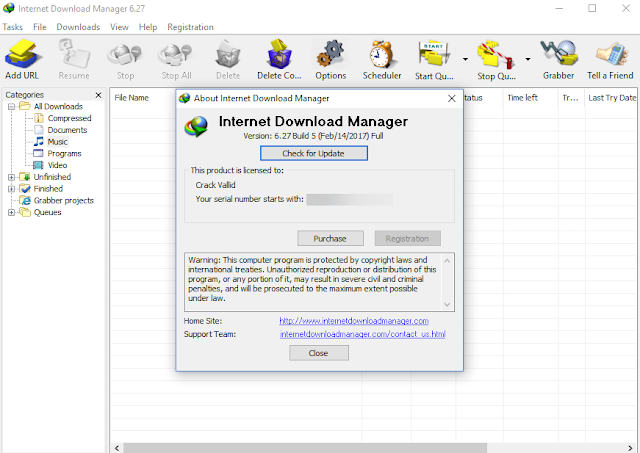Image resolution: width=640 pixels, height=453 pixels.
Task: Click the Registration button in About dialog
Action: coord(407,238)
